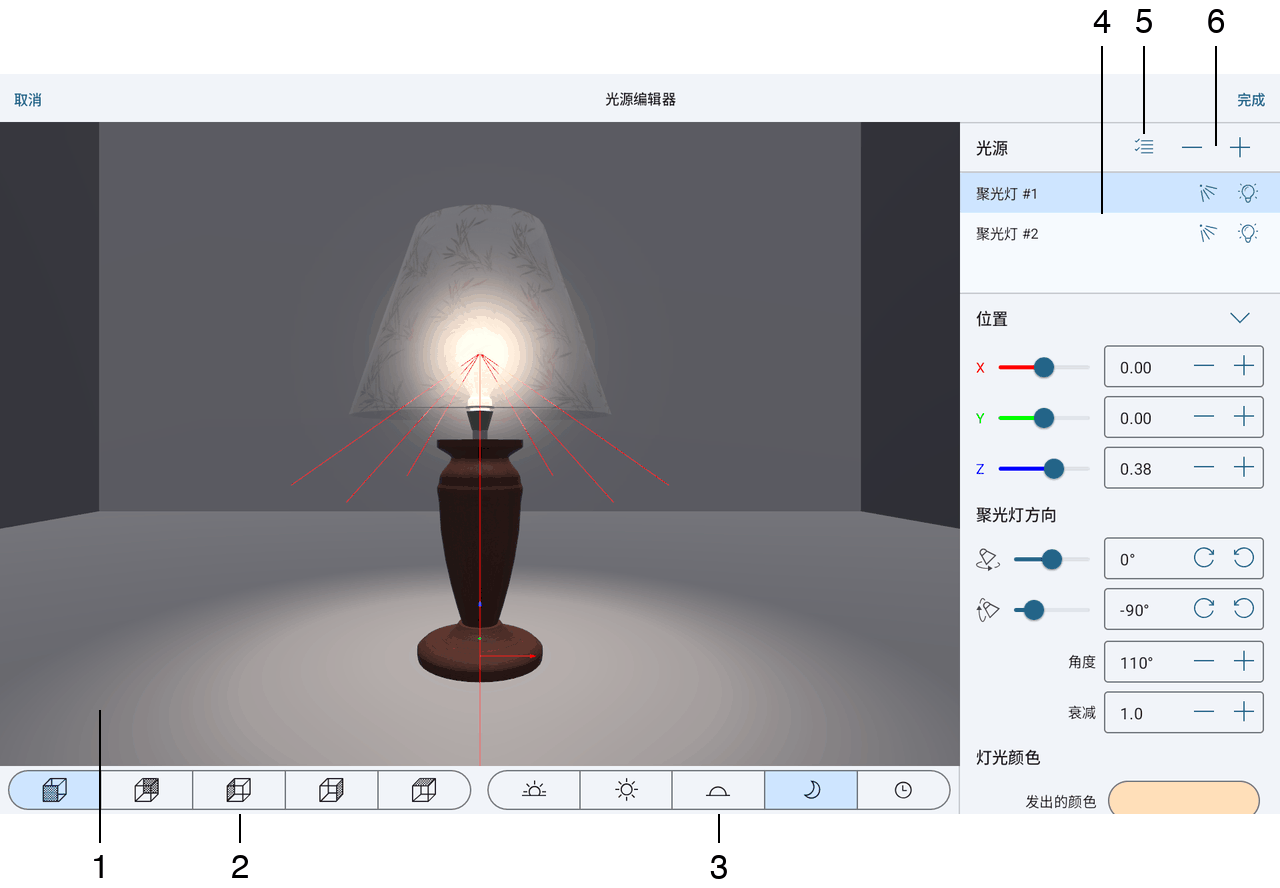This screenshot has width=1280, height=888.
Task: Toggle light bulb for 聚光灯 #2
Action: coord(1247,233)
